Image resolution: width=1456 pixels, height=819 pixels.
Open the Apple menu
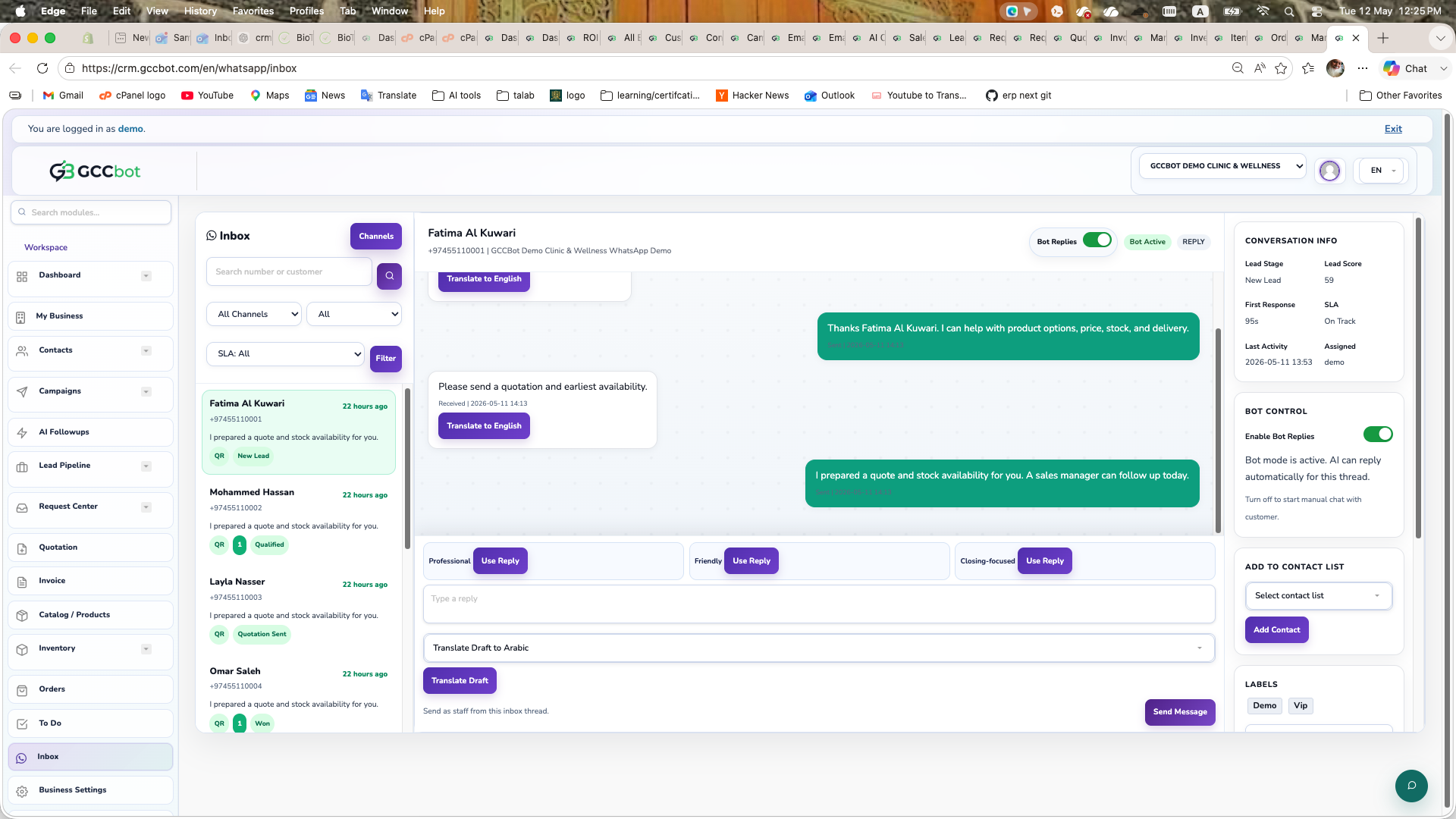[x=20, y=11]
